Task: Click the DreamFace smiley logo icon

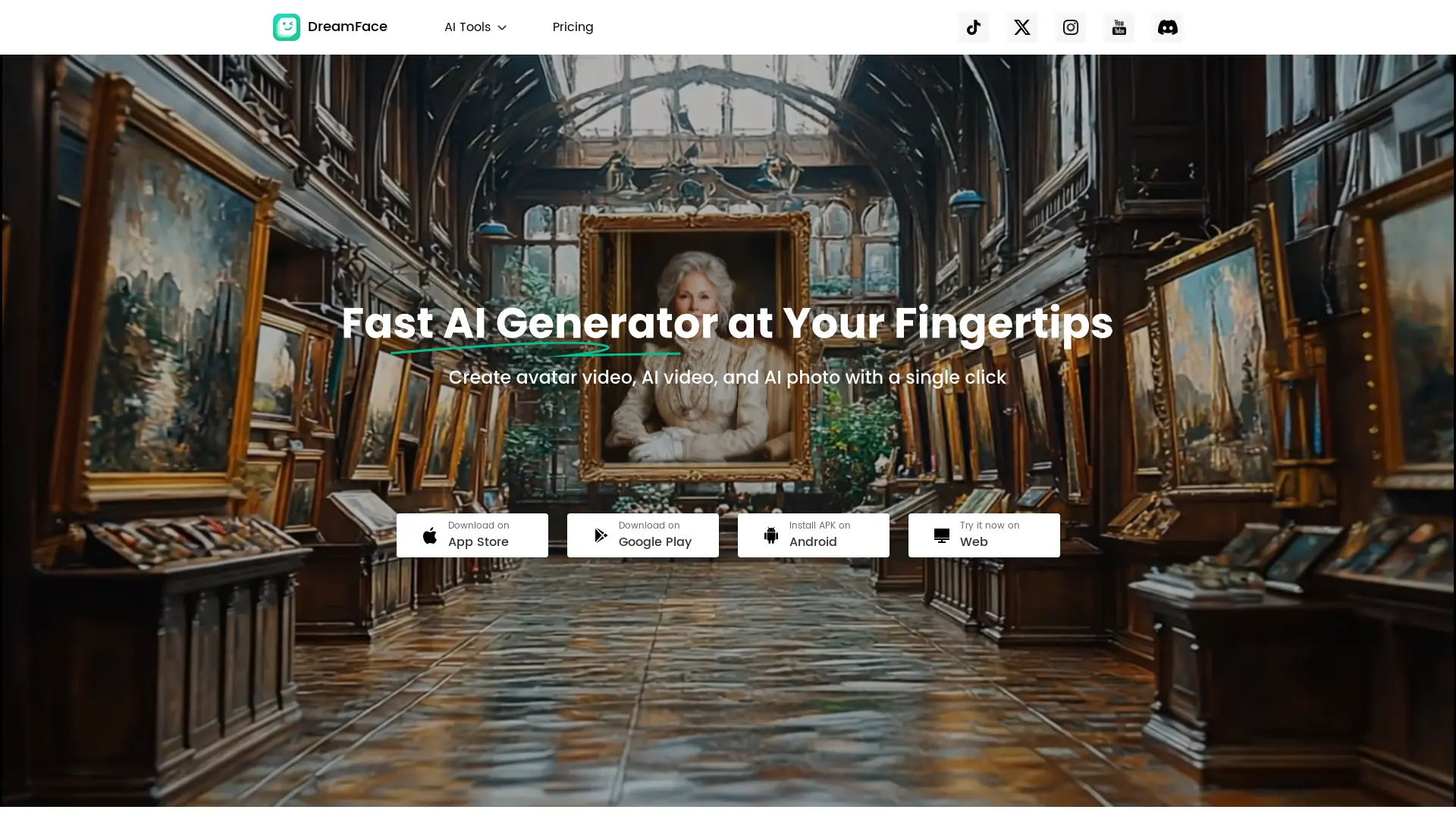Action: (x=287, y=27)
